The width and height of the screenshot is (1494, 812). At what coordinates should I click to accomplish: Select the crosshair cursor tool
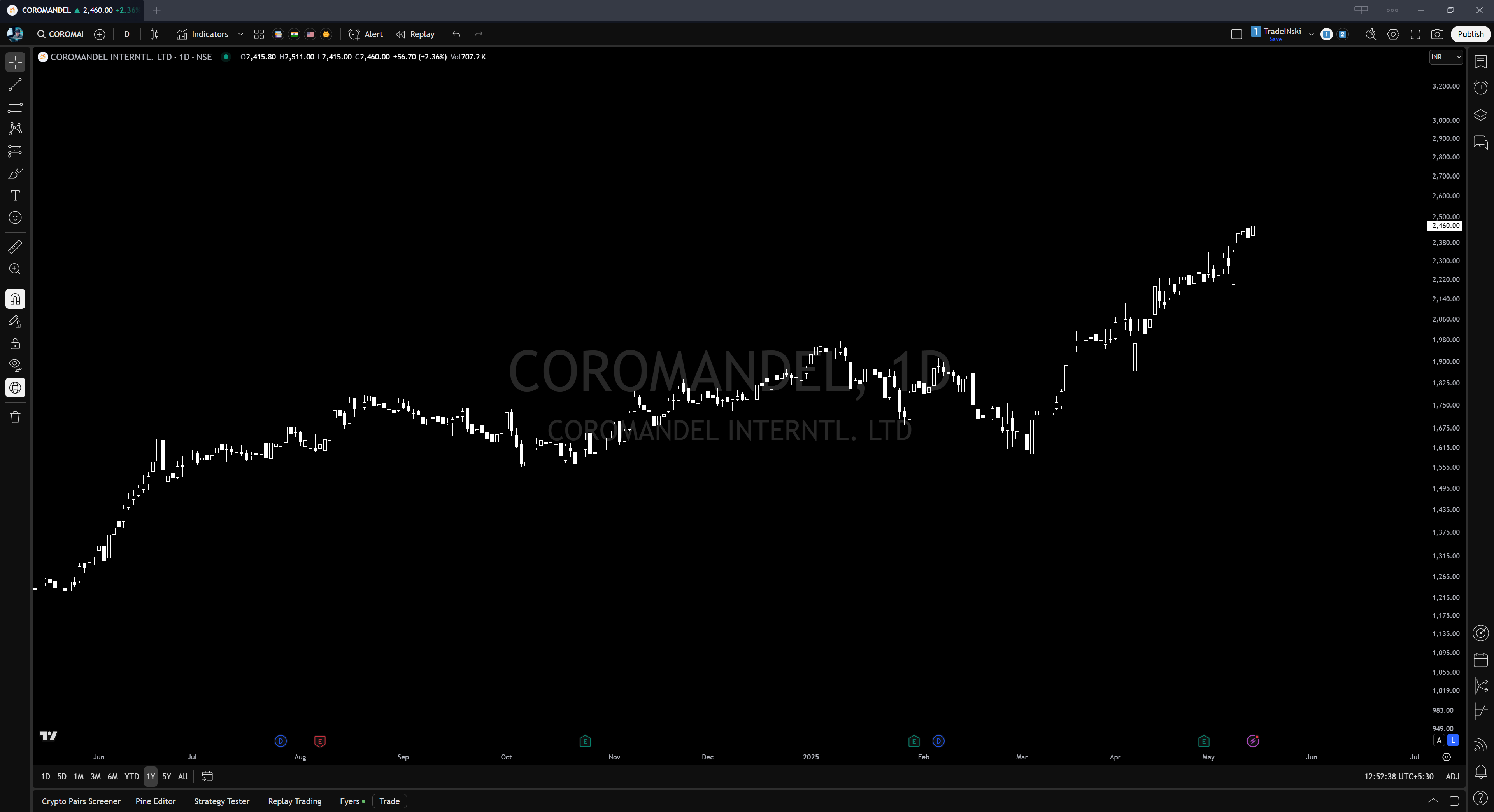point(15,62)
